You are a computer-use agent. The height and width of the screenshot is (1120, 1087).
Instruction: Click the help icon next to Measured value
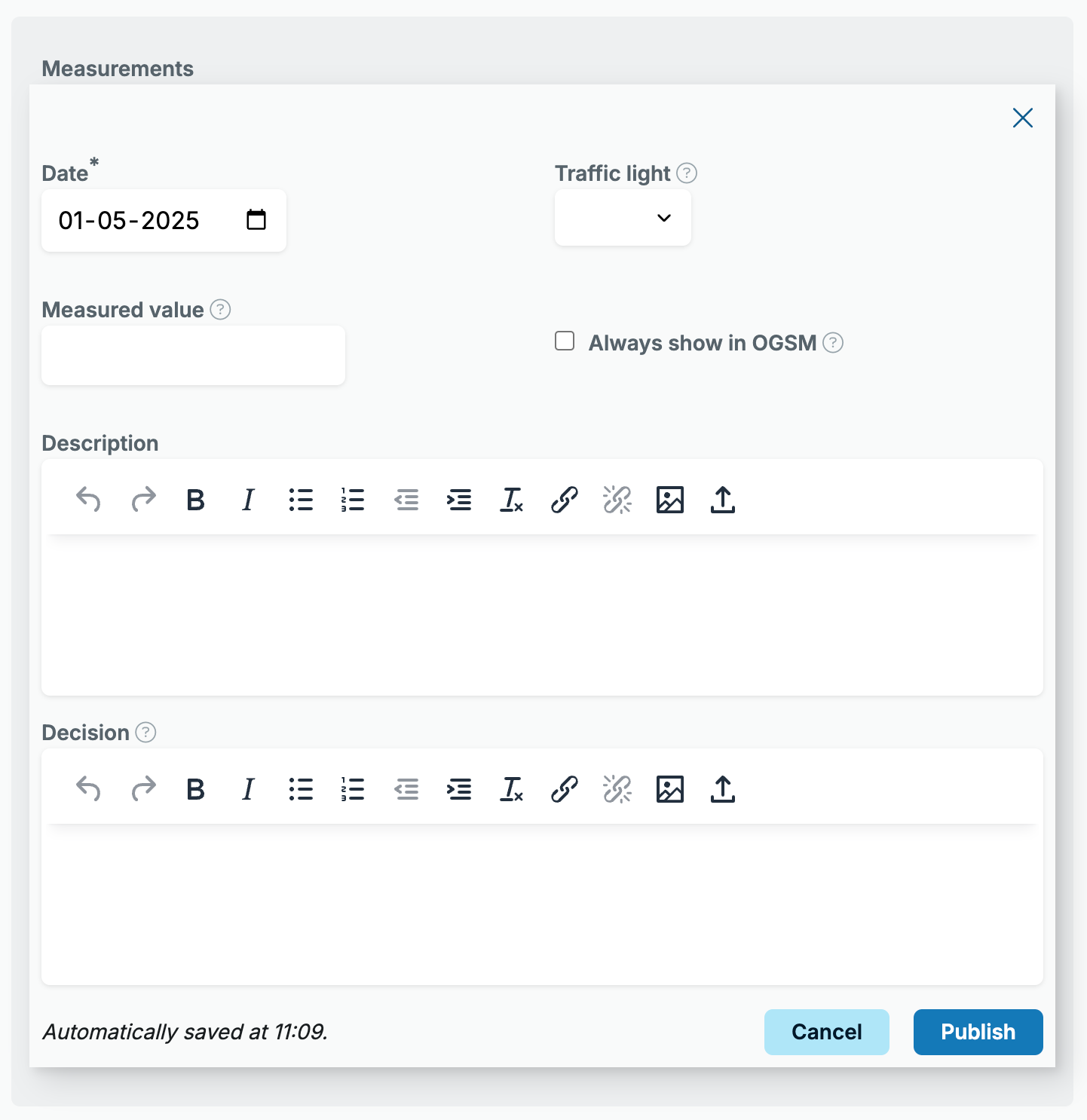click(x=220, y=310)
